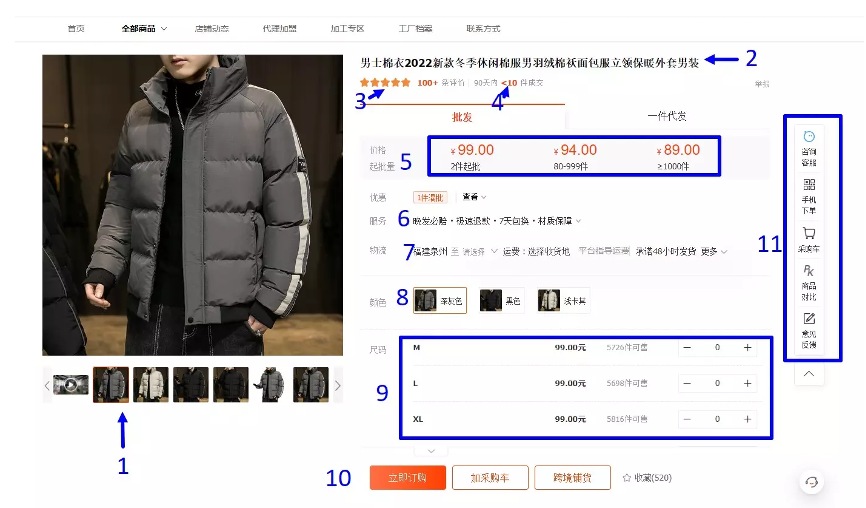Click the round headset support icon
The image size is (866, 508).
812,482
